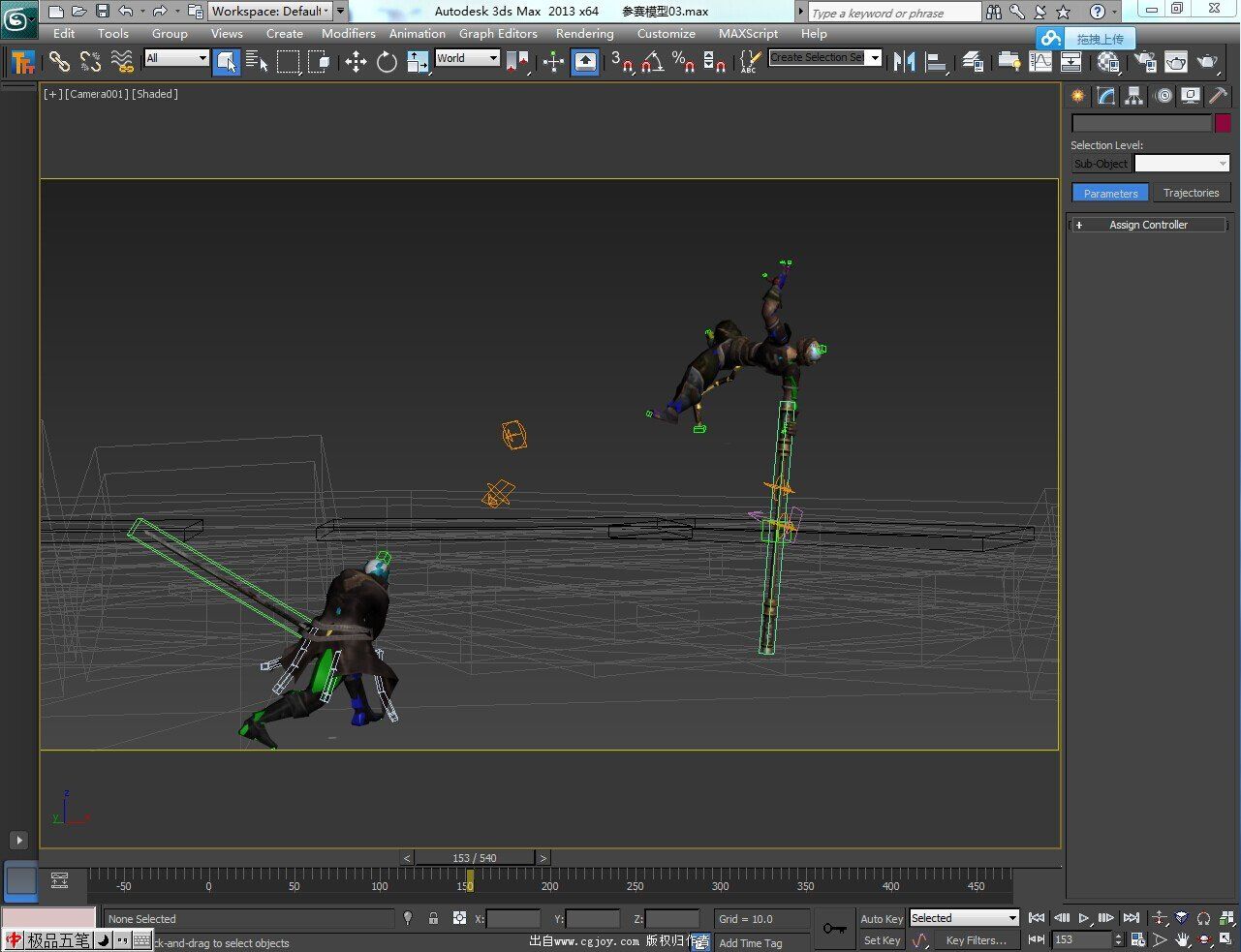Select the Select and Rotate tool

[x=387, y=62]
